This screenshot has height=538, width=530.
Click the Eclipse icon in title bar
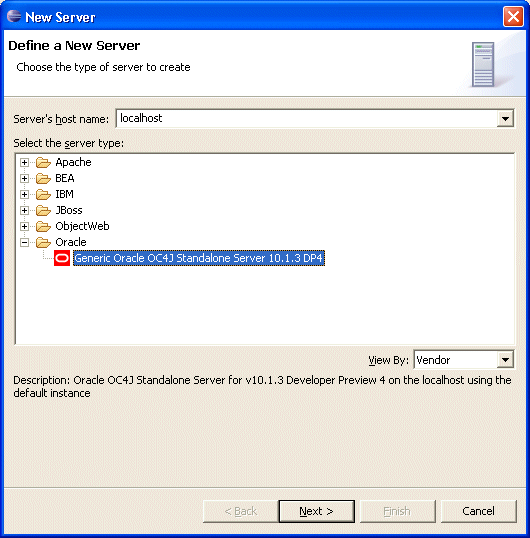pyautogui.click(x=14, y=16)
